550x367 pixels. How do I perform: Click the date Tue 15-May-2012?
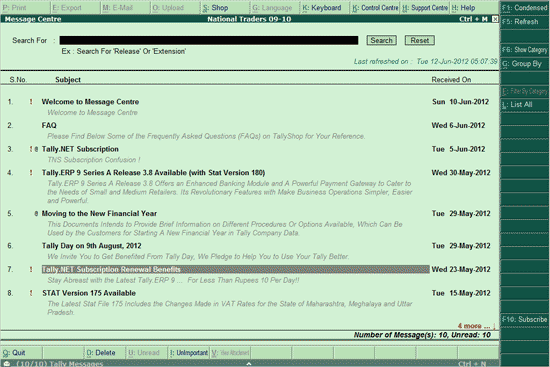(461, 293)
